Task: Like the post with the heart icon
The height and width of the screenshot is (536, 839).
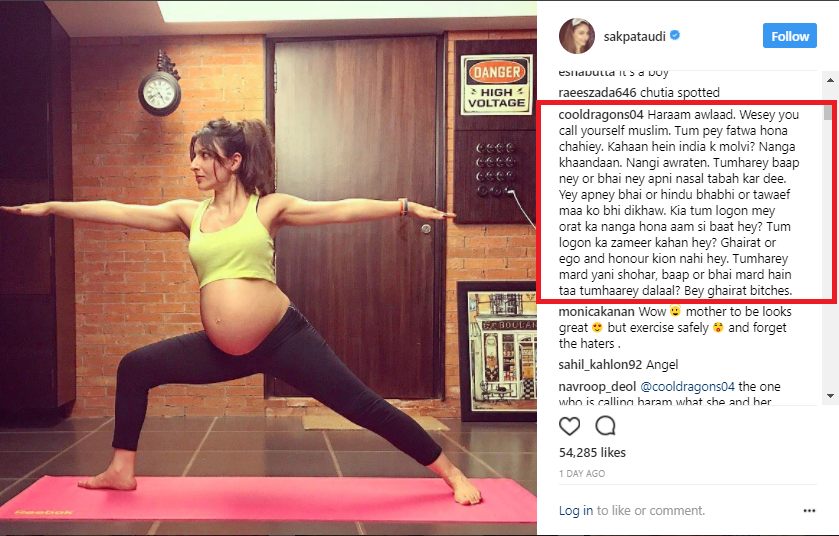Action: 569,426
